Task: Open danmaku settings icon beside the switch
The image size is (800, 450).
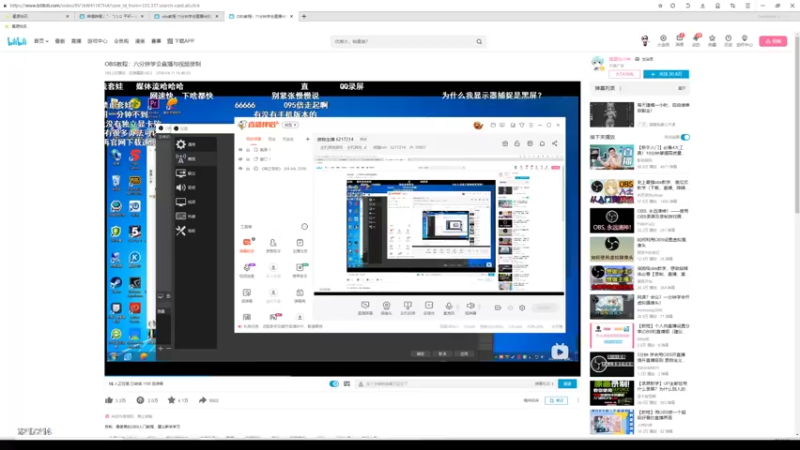Action: (347, 384)
